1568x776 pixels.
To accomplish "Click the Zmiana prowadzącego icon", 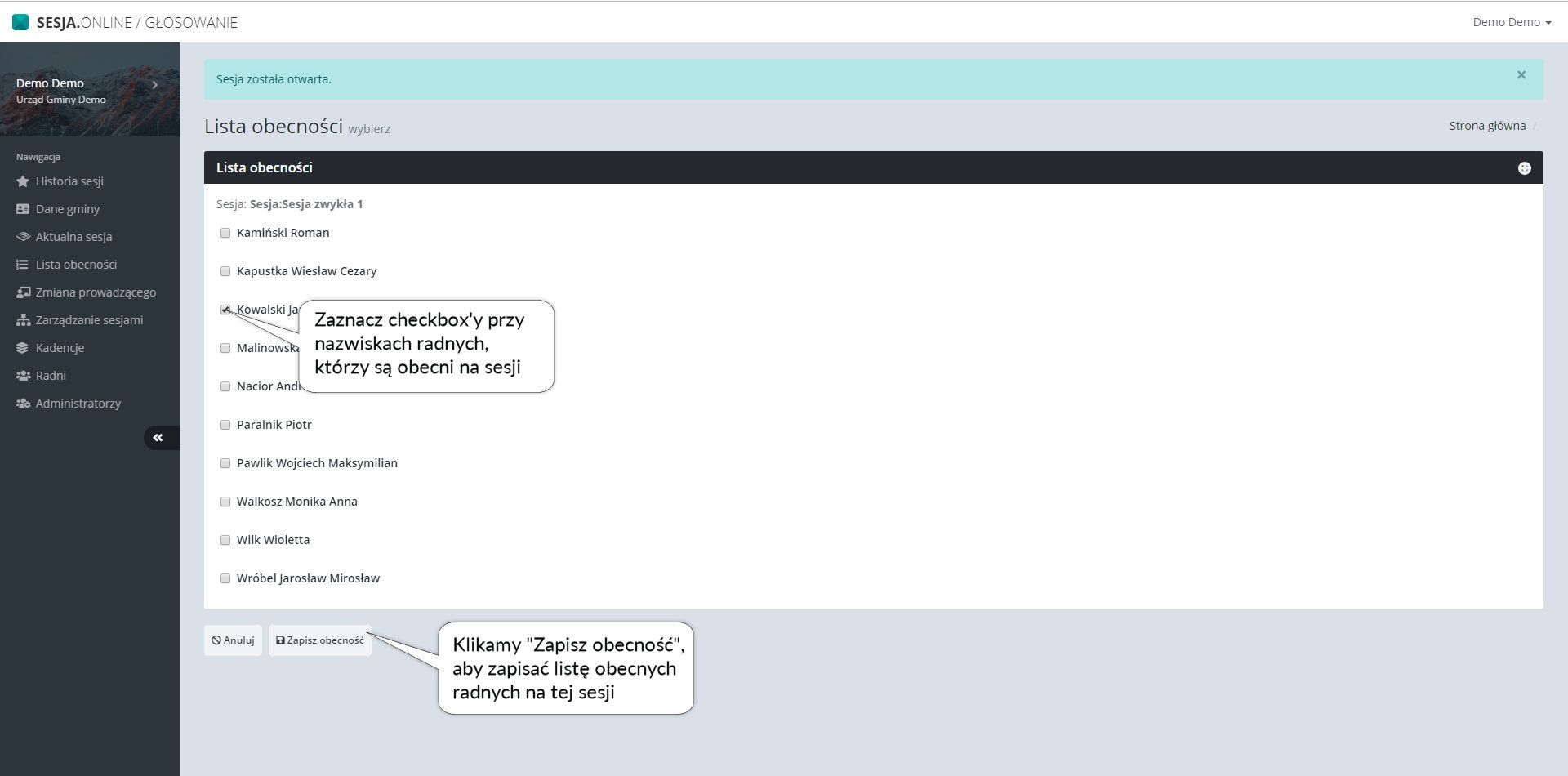I will pyautogui.click(x=23, y=292).
